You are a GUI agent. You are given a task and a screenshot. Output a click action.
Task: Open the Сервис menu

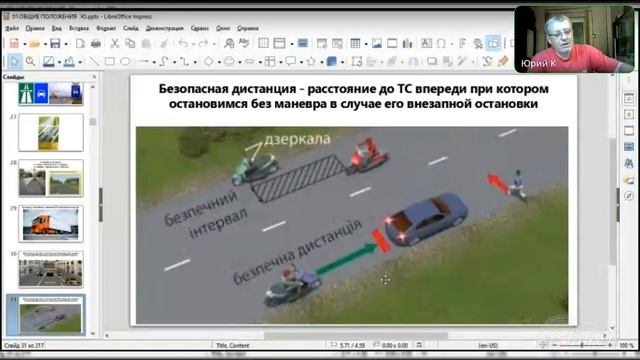pyautogui.click(x=200, y=28)
